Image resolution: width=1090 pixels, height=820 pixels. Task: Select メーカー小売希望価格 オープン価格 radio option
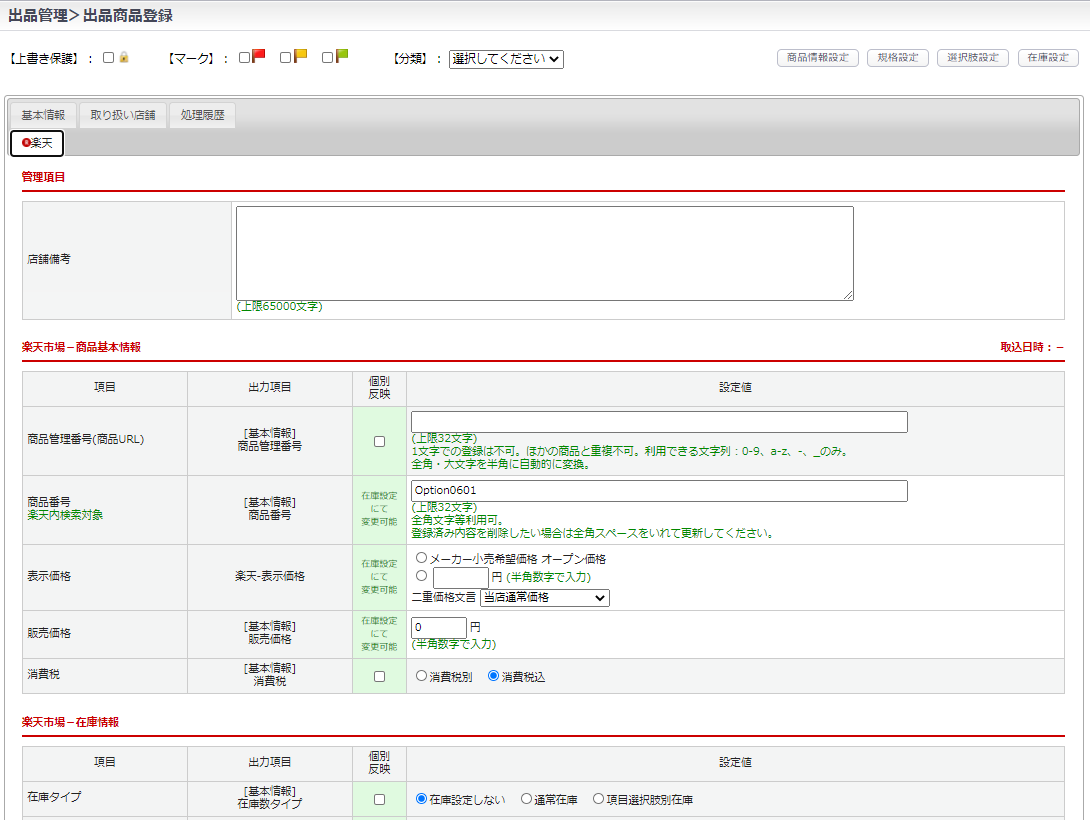point(422,558)
